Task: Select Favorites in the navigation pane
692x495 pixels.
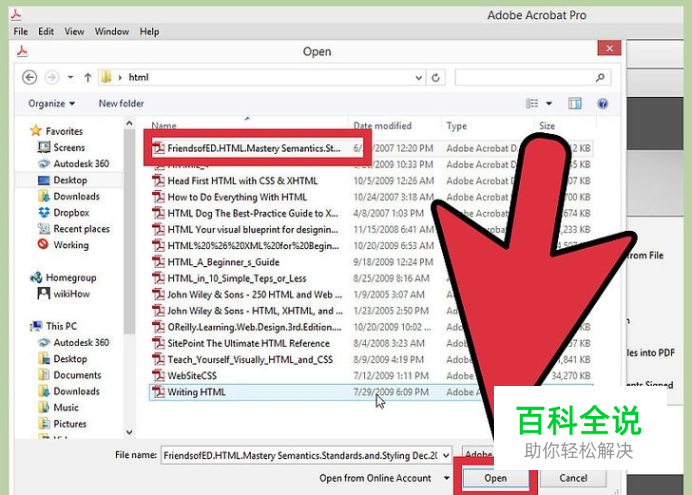Action: (64, 131)
